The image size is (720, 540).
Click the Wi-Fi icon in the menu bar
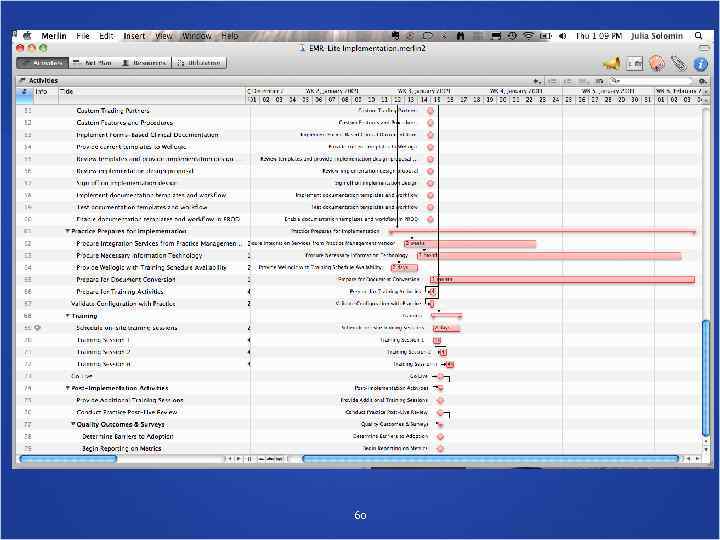point(529,36)
